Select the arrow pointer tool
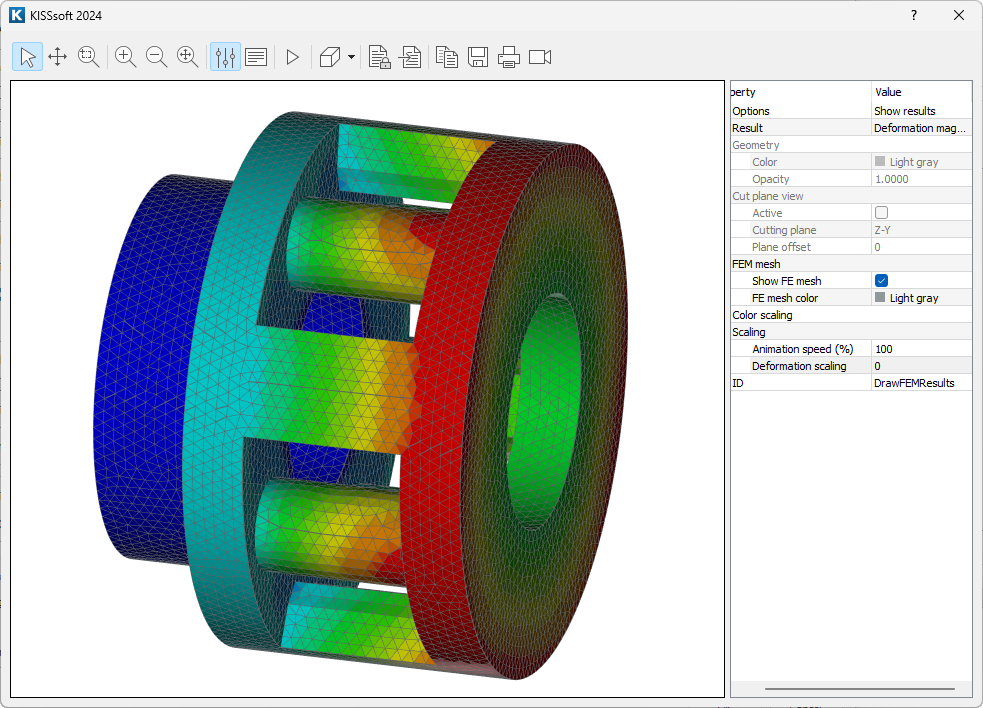Viewport: 983px width, 708px height. 27,57
